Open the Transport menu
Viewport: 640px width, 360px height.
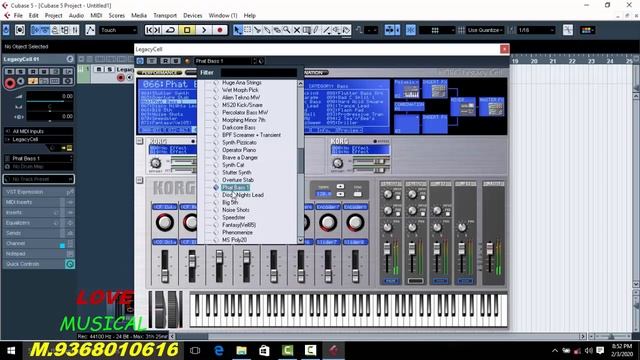(165, 16)
